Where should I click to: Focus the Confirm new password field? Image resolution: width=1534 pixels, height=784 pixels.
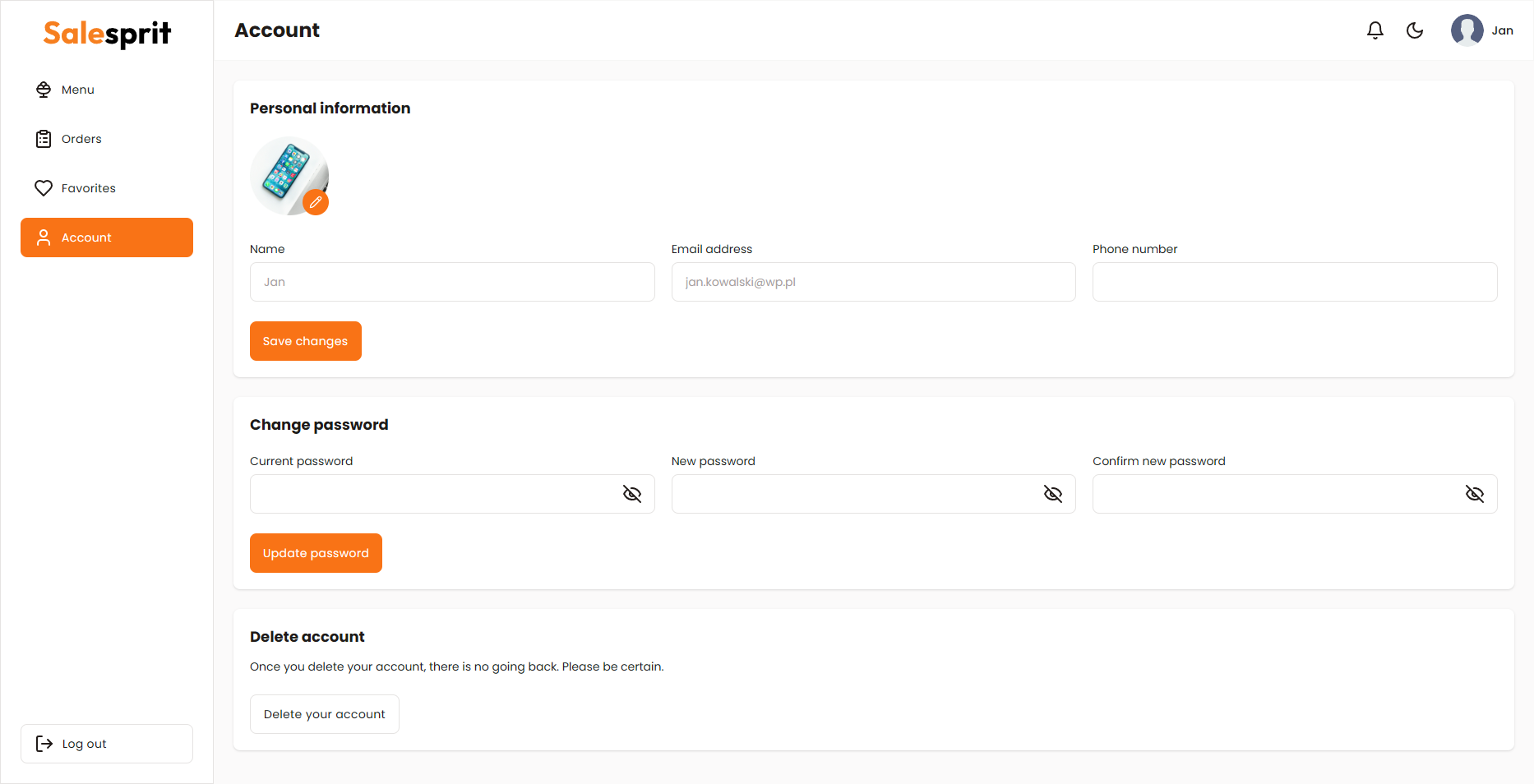pyautogui.click(x=1295, y=494)
